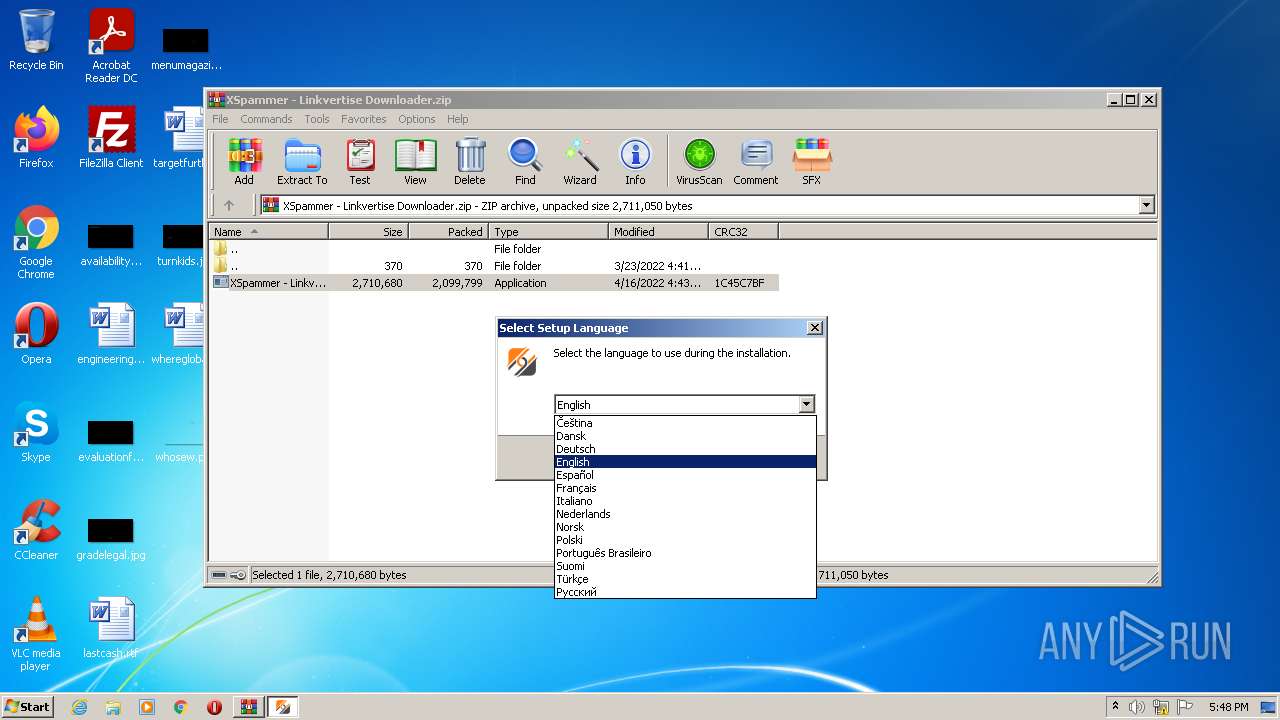Open CCleaner desktop shortcut
The width and height of the screenshot is (1280, 720).
[36, 530]
